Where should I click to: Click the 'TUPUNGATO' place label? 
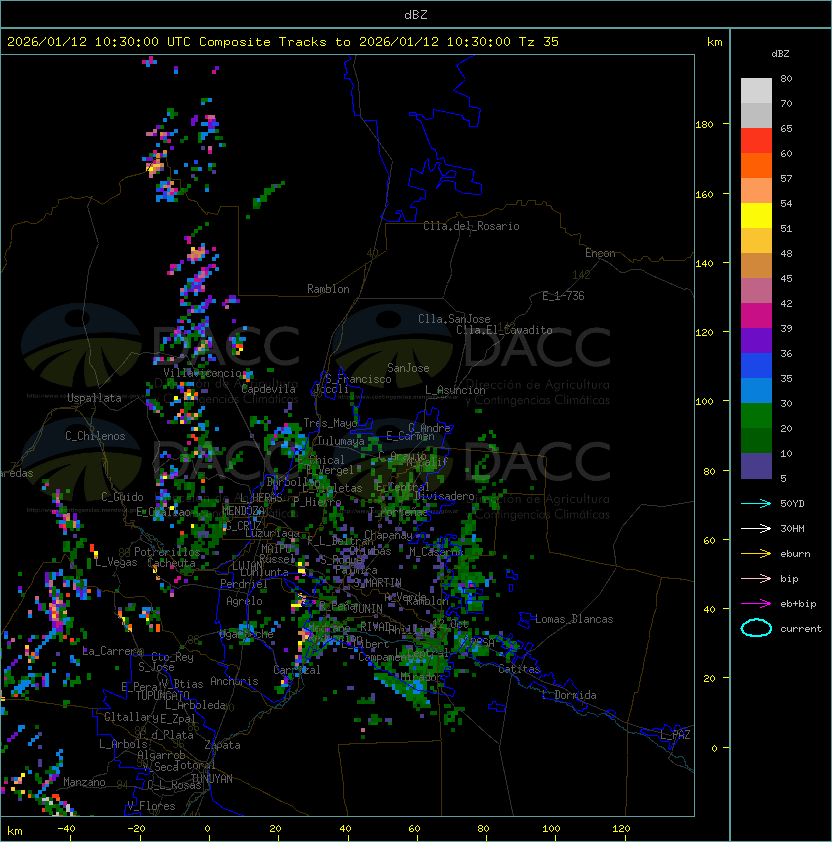pos(162,695)
